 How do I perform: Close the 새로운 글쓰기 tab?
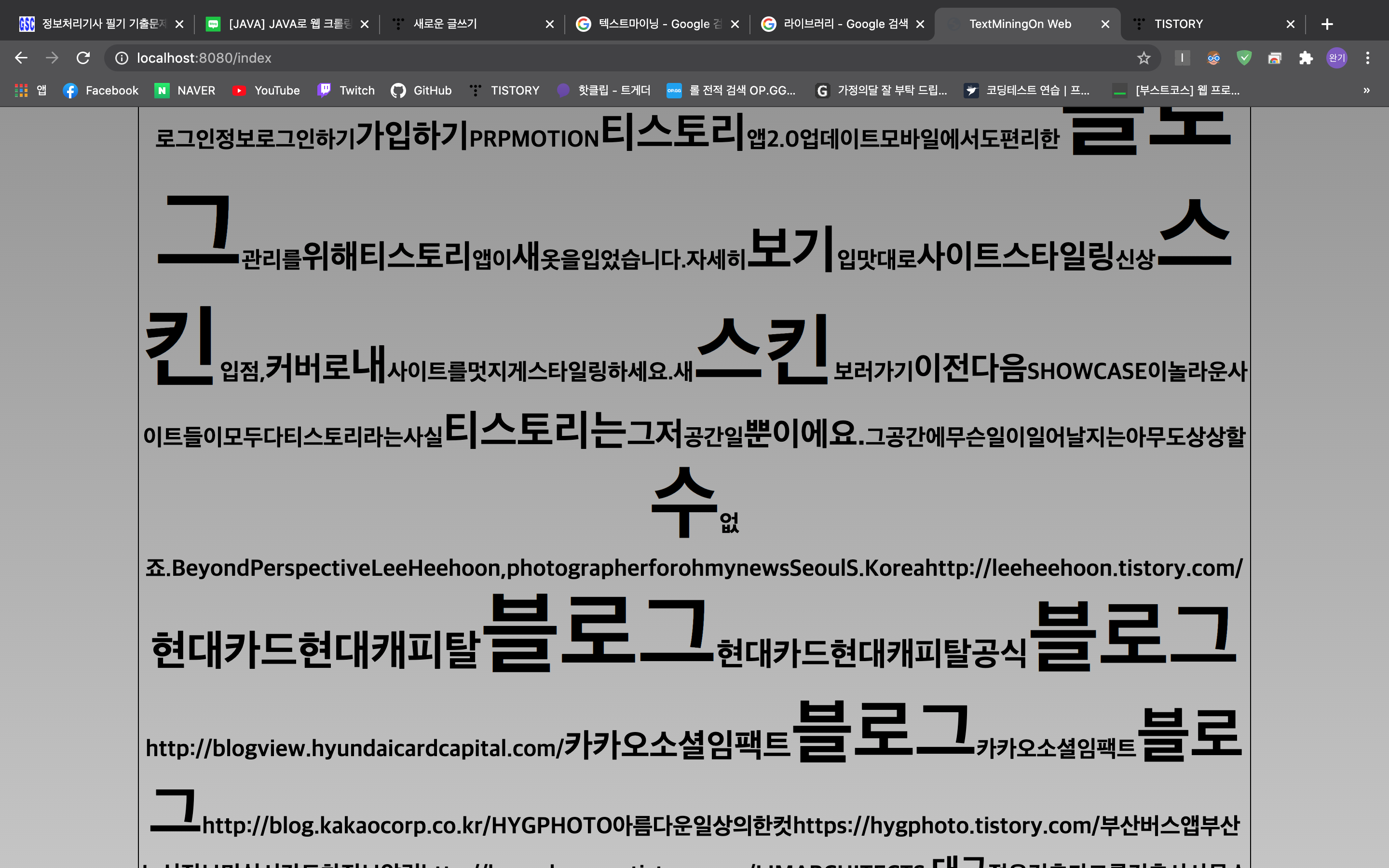(x=550, y=24)
